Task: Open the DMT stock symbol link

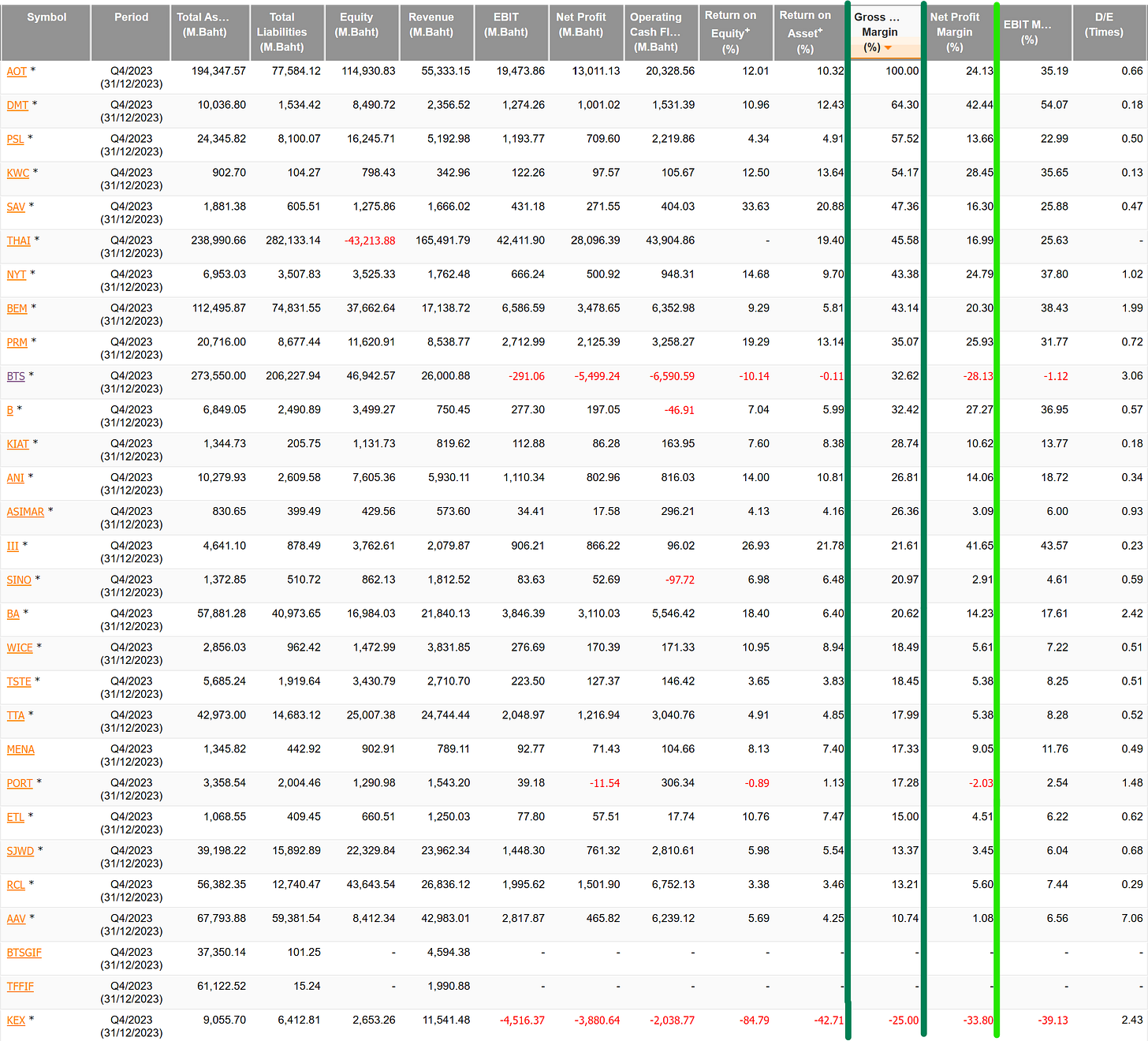Action: 17,106
